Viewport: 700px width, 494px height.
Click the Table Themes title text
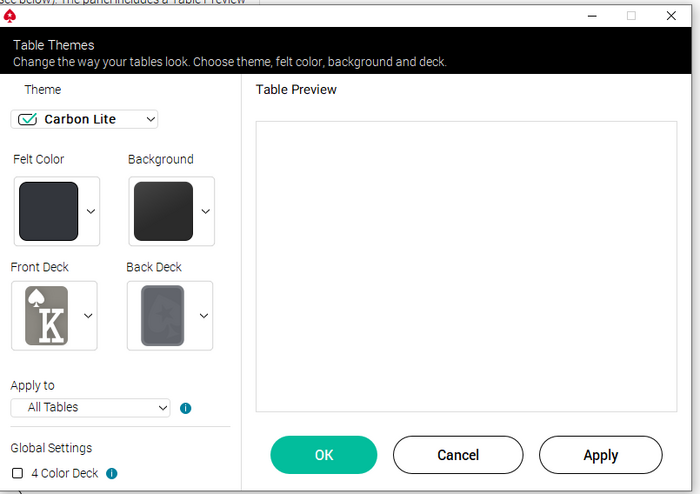coord(54,45)
